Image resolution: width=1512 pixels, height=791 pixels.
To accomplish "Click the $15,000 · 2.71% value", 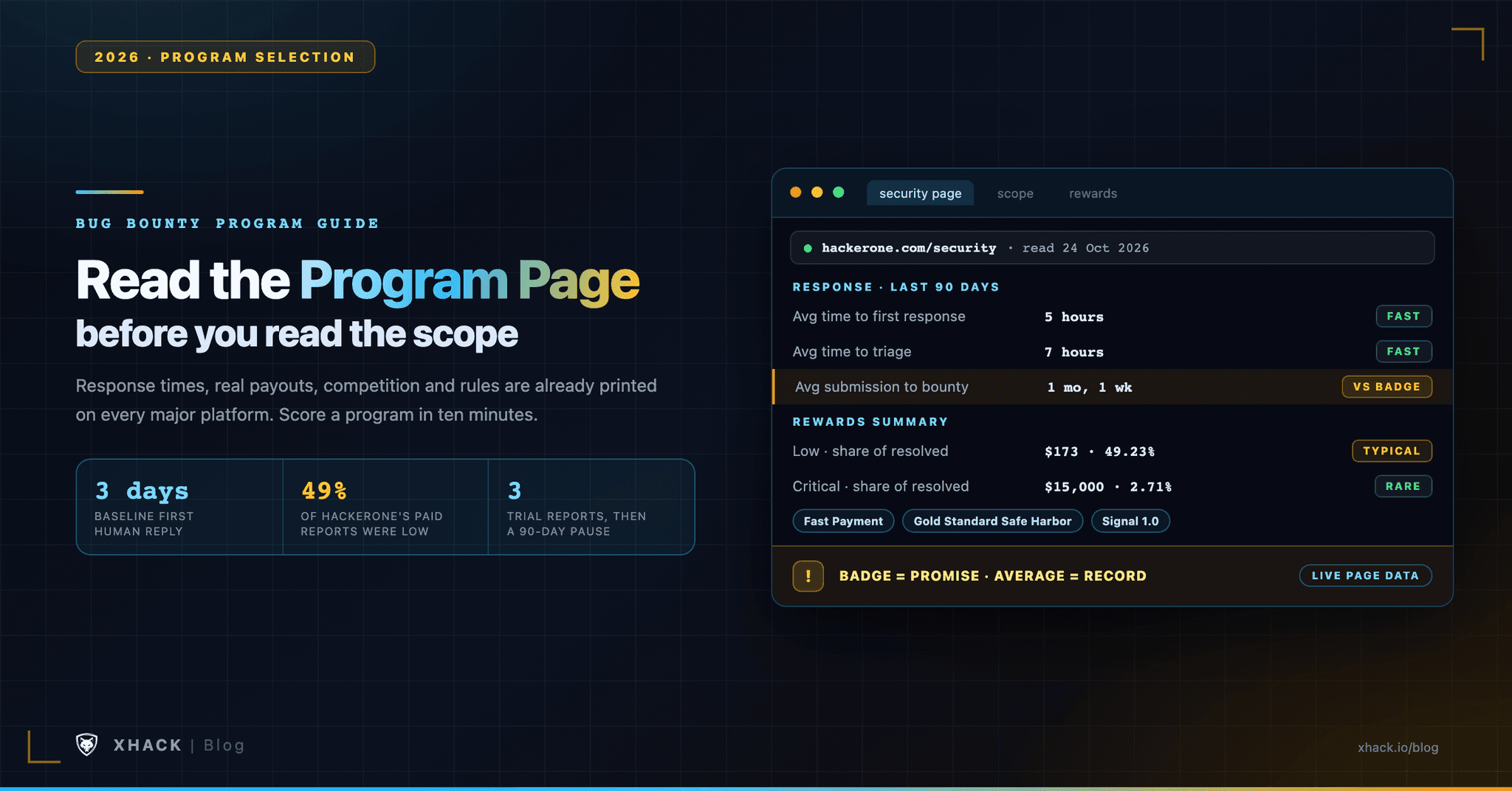I will tap(1108, 487).
